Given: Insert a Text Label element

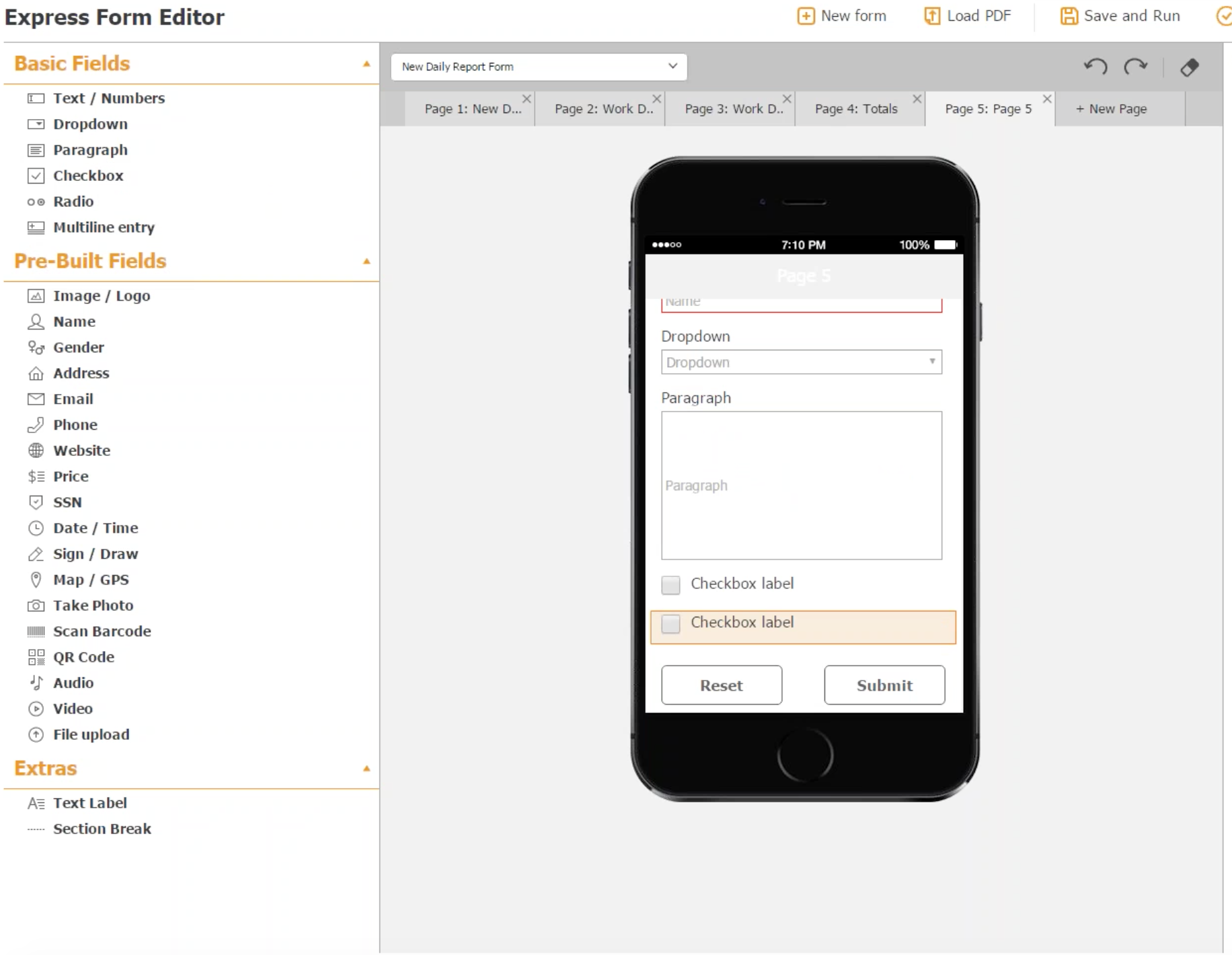Looking at the screenshot, I should [x=89, y=804].
